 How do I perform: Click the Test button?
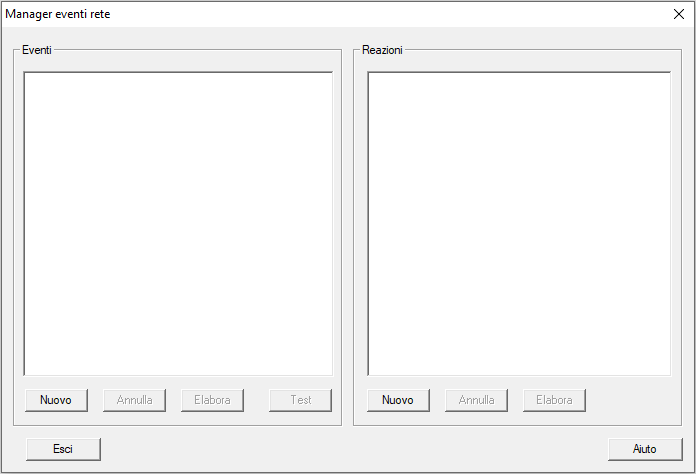(301, 400)
